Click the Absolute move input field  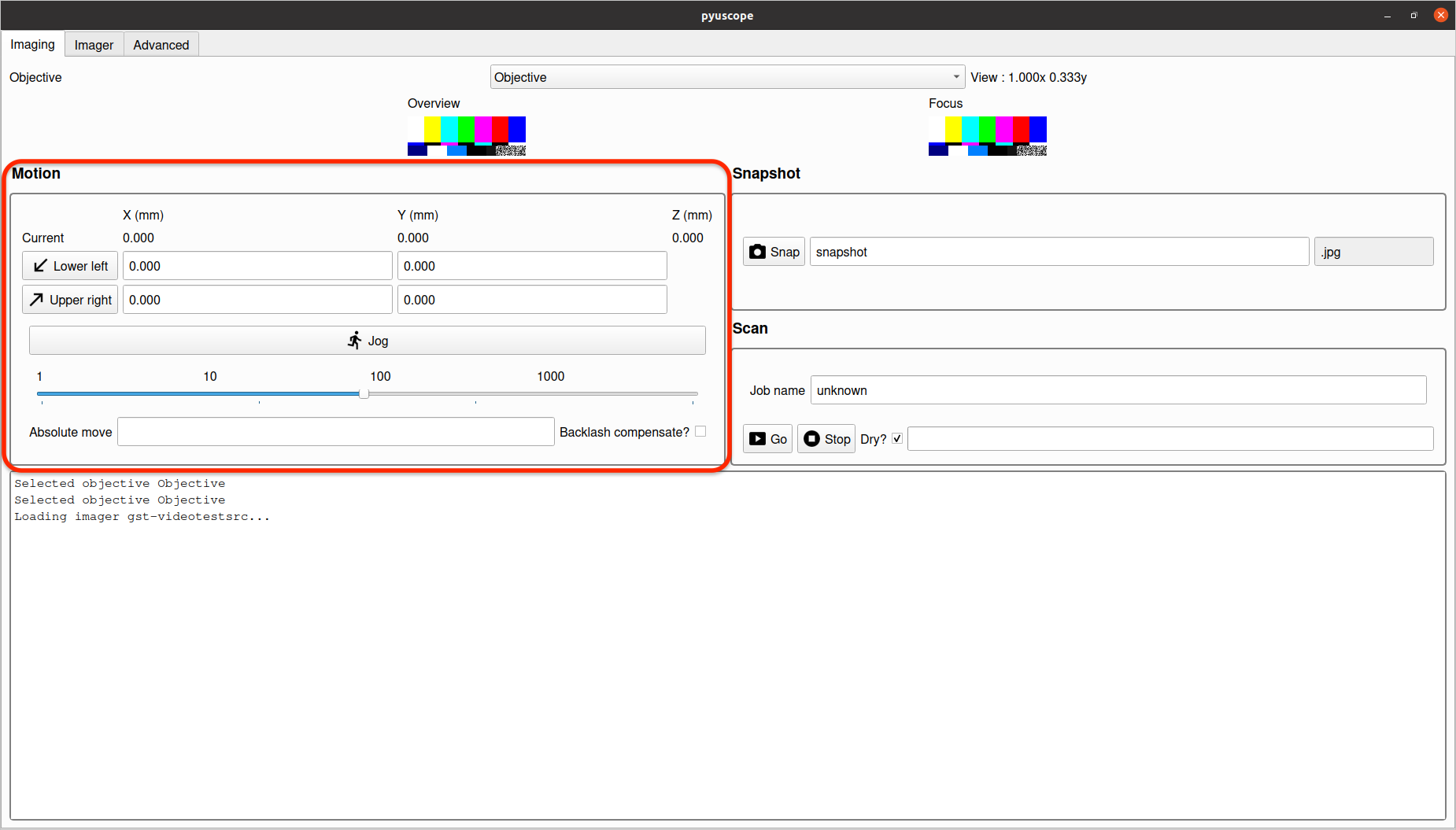coord(336,432)
